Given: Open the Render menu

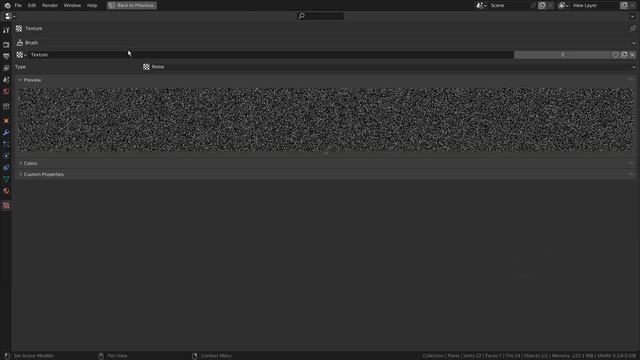Looking at the screenshot, I should (x=50, y=5).
